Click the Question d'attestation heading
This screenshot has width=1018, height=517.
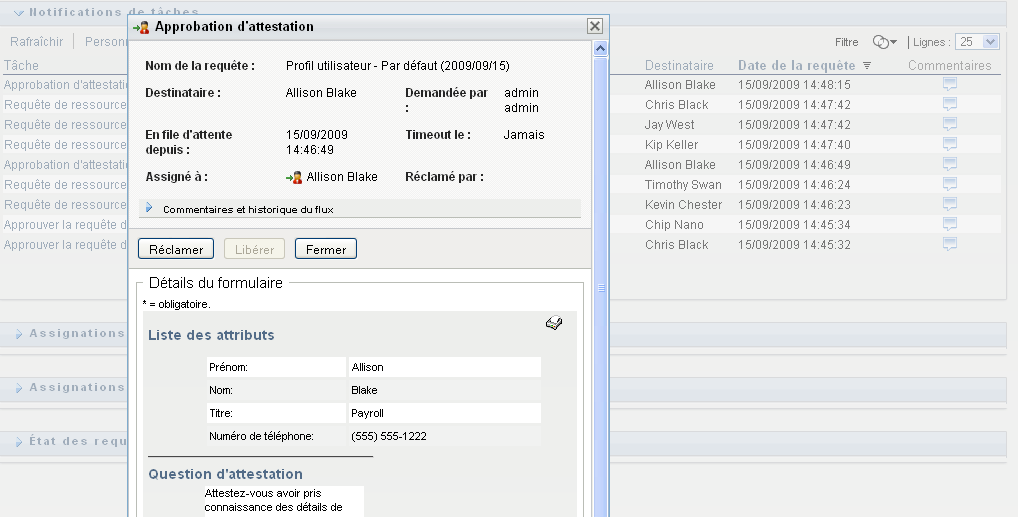pyautogui.click(x=225, y=474)
